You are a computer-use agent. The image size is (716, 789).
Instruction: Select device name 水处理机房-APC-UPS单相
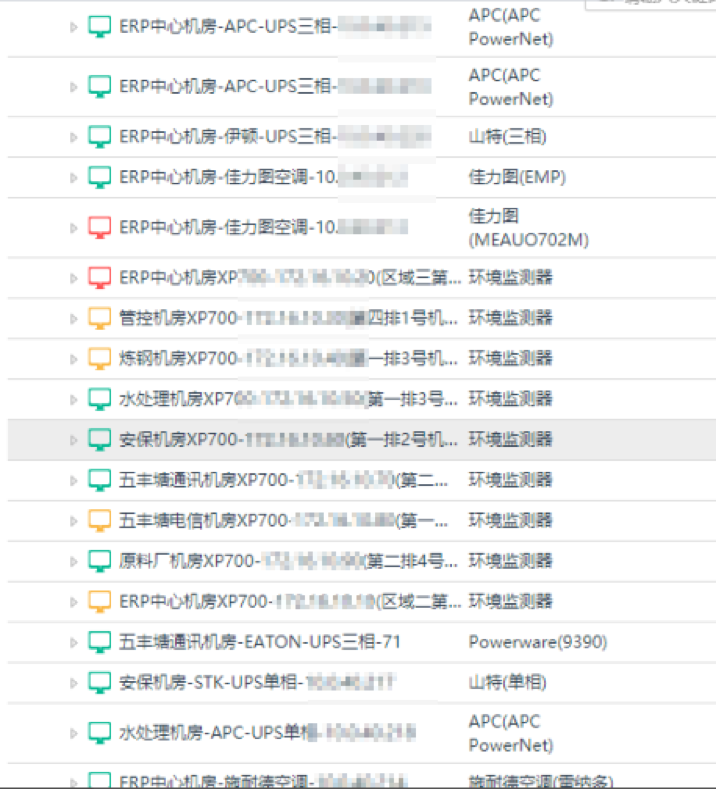[x=268, y=733]
